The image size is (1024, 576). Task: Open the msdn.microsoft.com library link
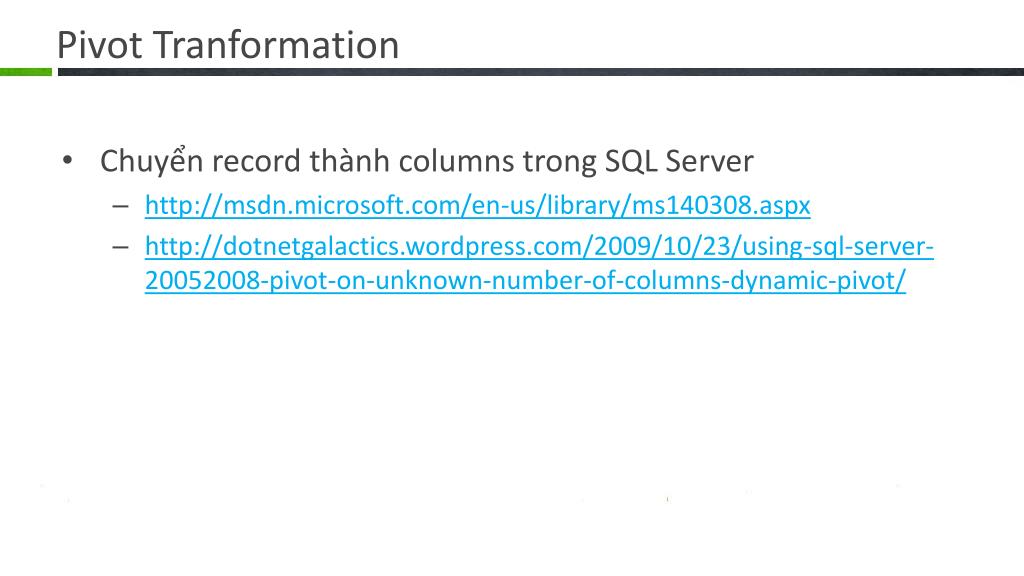tap(477, 206)
